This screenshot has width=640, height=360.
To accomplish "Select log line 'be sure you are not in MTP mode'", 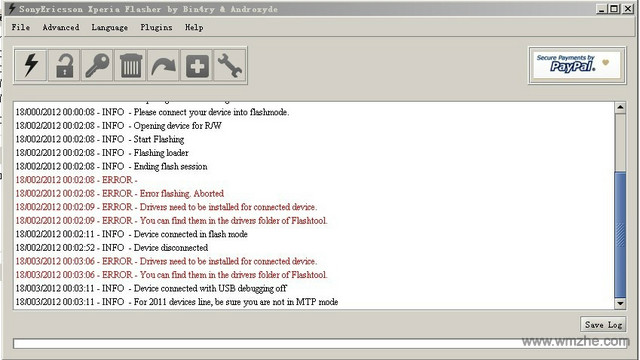I will click(177, 302).
